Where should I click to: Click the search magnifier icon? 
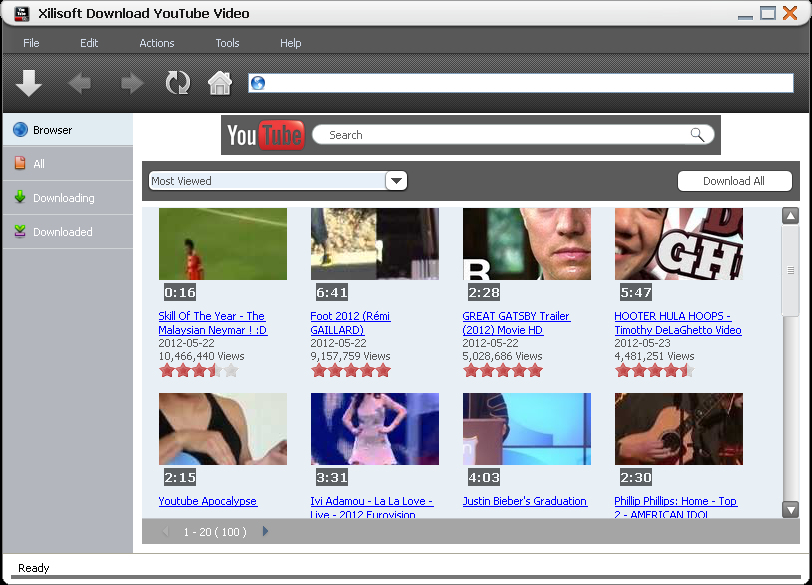click(x=698, y=135)
